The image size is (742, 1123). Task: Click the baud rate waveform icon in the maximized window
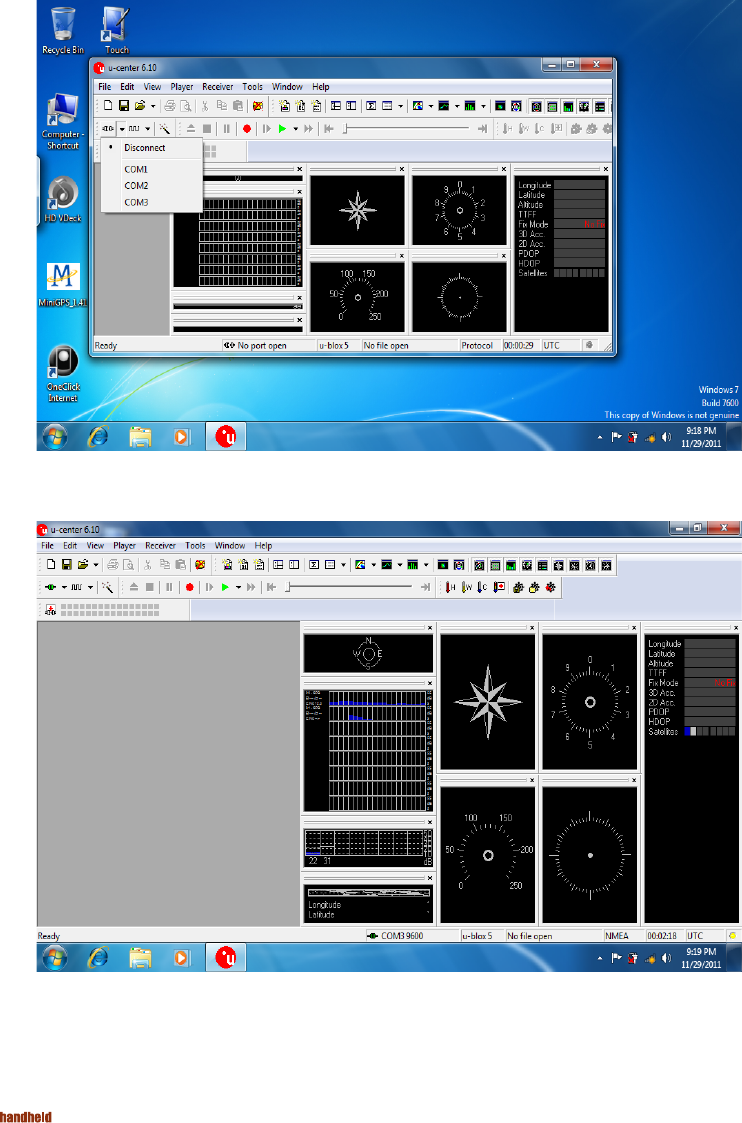(77, 587)
